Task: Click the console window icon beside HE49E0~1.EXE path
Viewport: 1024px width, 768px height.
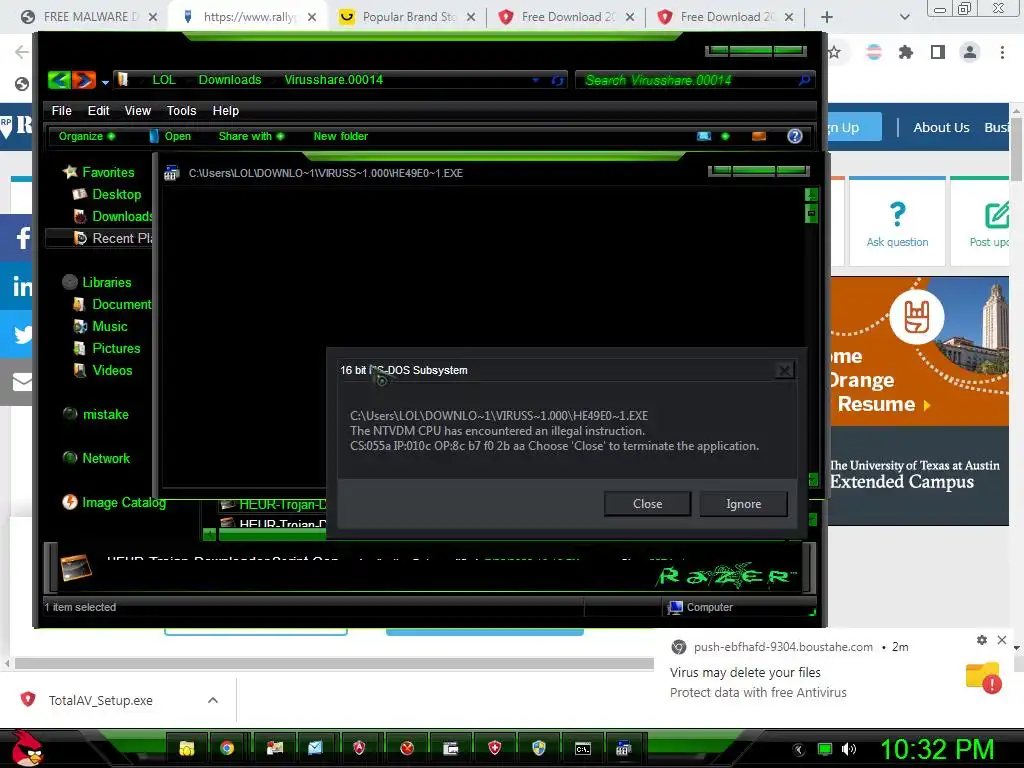Action: 172,173
